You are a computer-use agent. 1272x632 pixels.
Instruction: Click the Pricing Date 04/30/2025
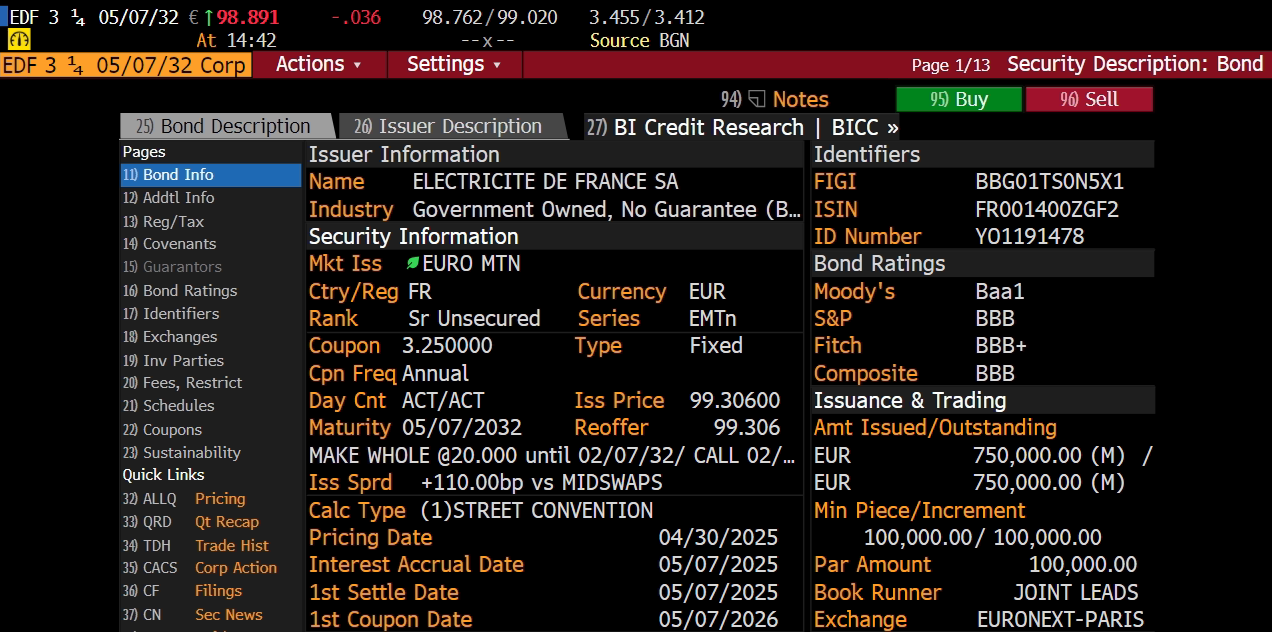[718, 538]
